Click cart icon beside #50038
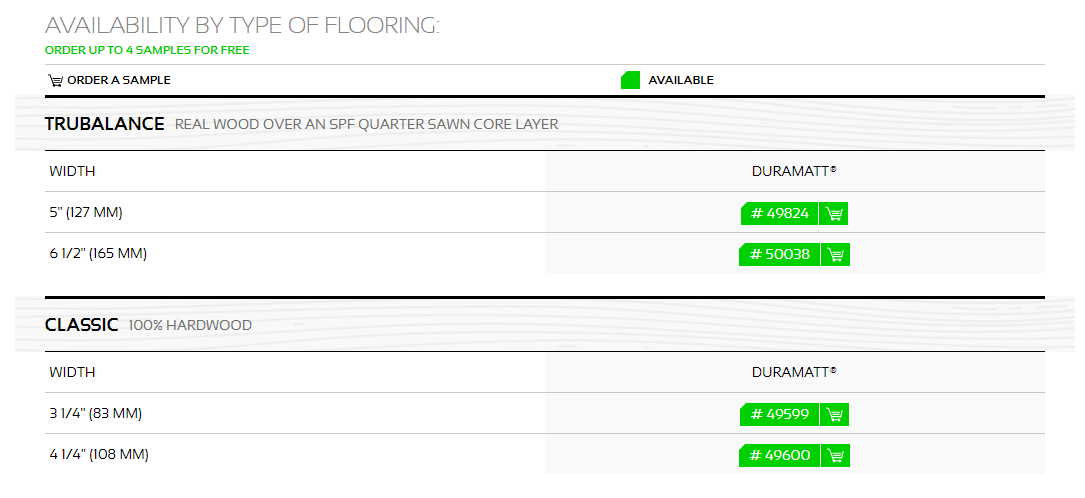This screenshot has height=498, width=1085. (836, 255)
